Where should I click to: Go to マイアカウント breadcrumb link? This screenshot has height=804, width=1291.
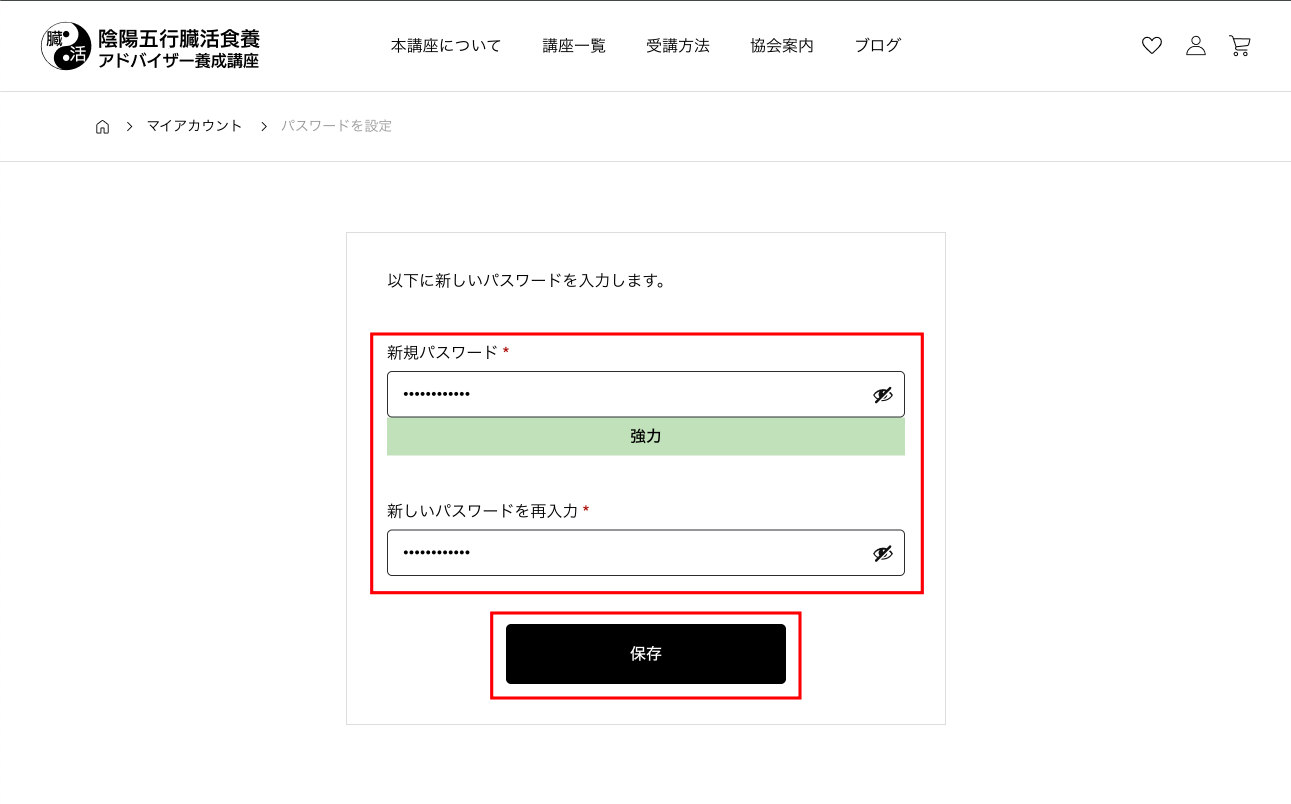pyautogui.click(x=195, y=126)
